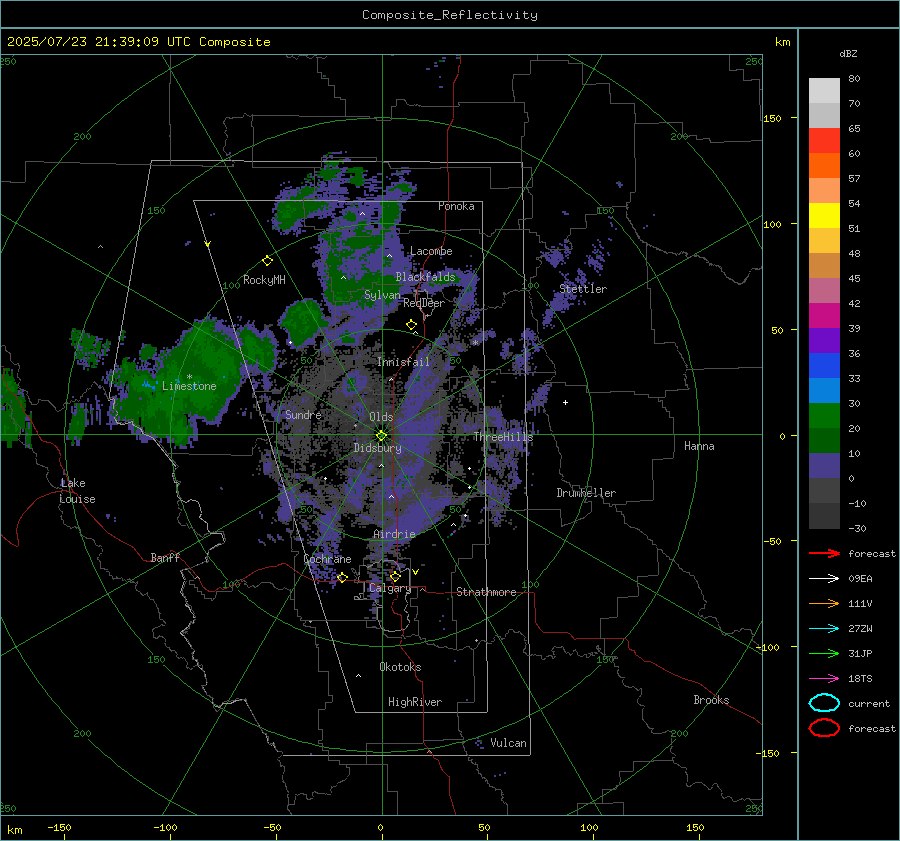Select the Cochrane label
The height and width of the screenshot is (841, 900).
tap(327, 559)
